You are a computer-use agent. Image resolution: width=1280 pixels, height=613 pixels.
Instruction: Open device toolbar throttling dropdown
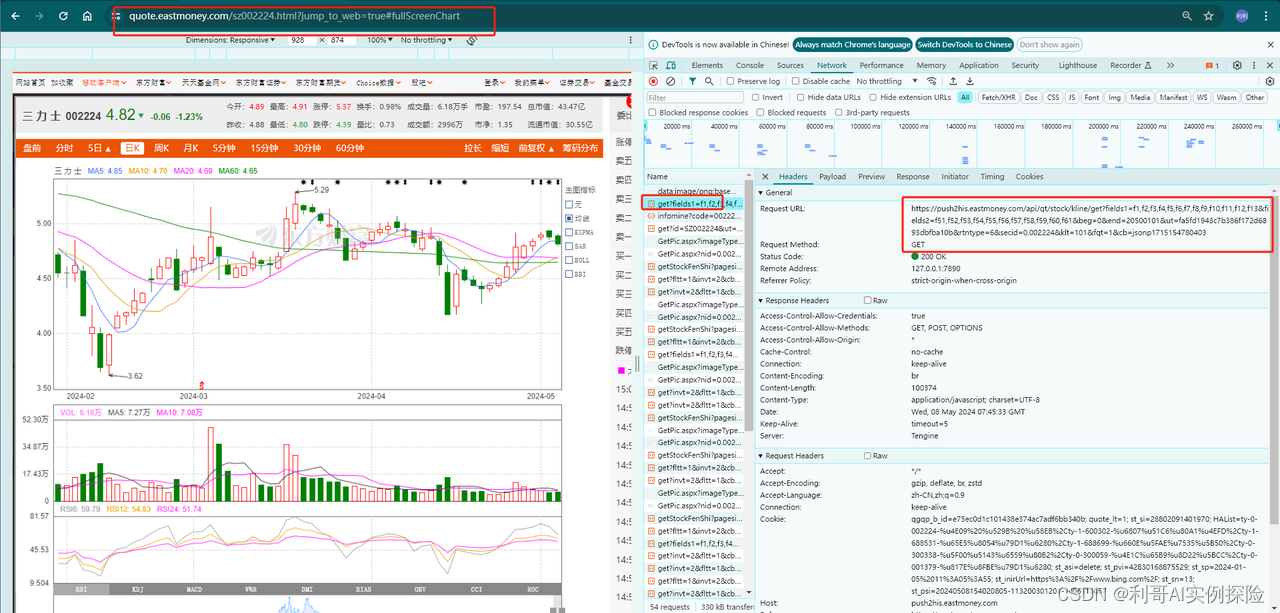(x=427, y=40)
